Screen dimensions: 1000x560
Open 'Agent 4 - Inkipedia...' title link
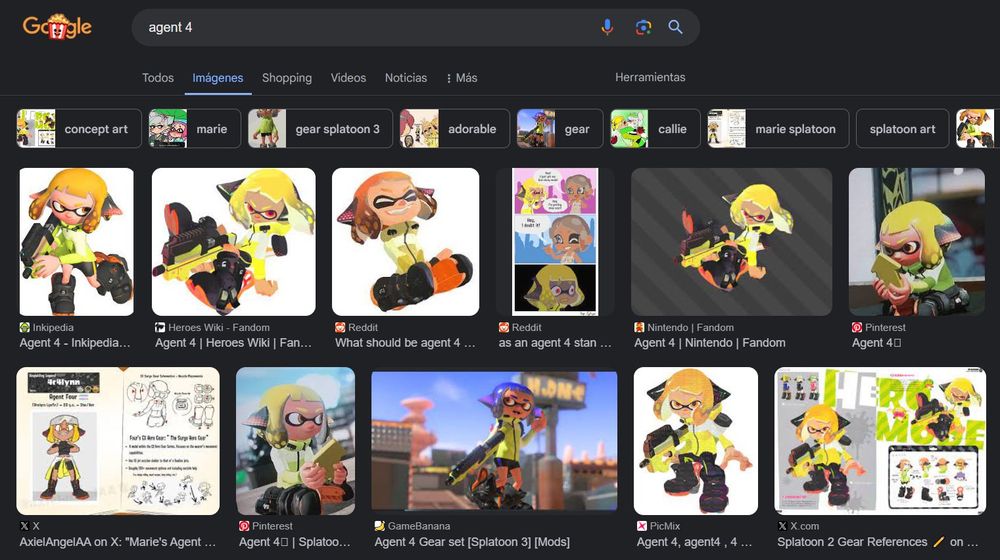click(75, 343)
